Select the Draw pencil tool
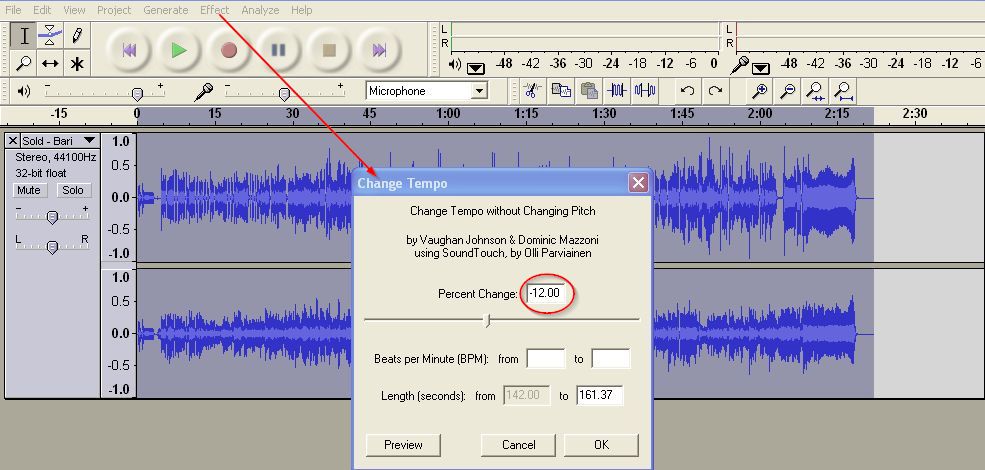 click(77, 37)
